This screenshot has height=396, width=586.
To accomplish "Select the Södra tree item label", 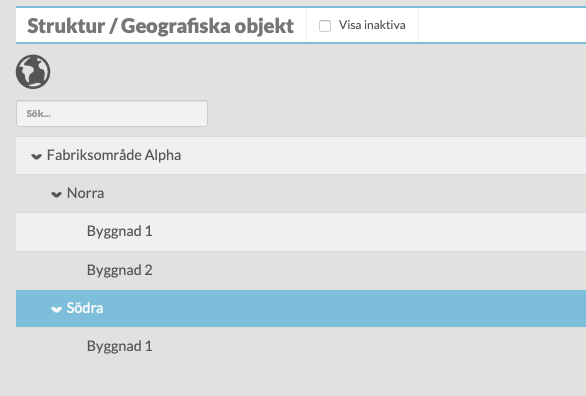I will [85, 308].
